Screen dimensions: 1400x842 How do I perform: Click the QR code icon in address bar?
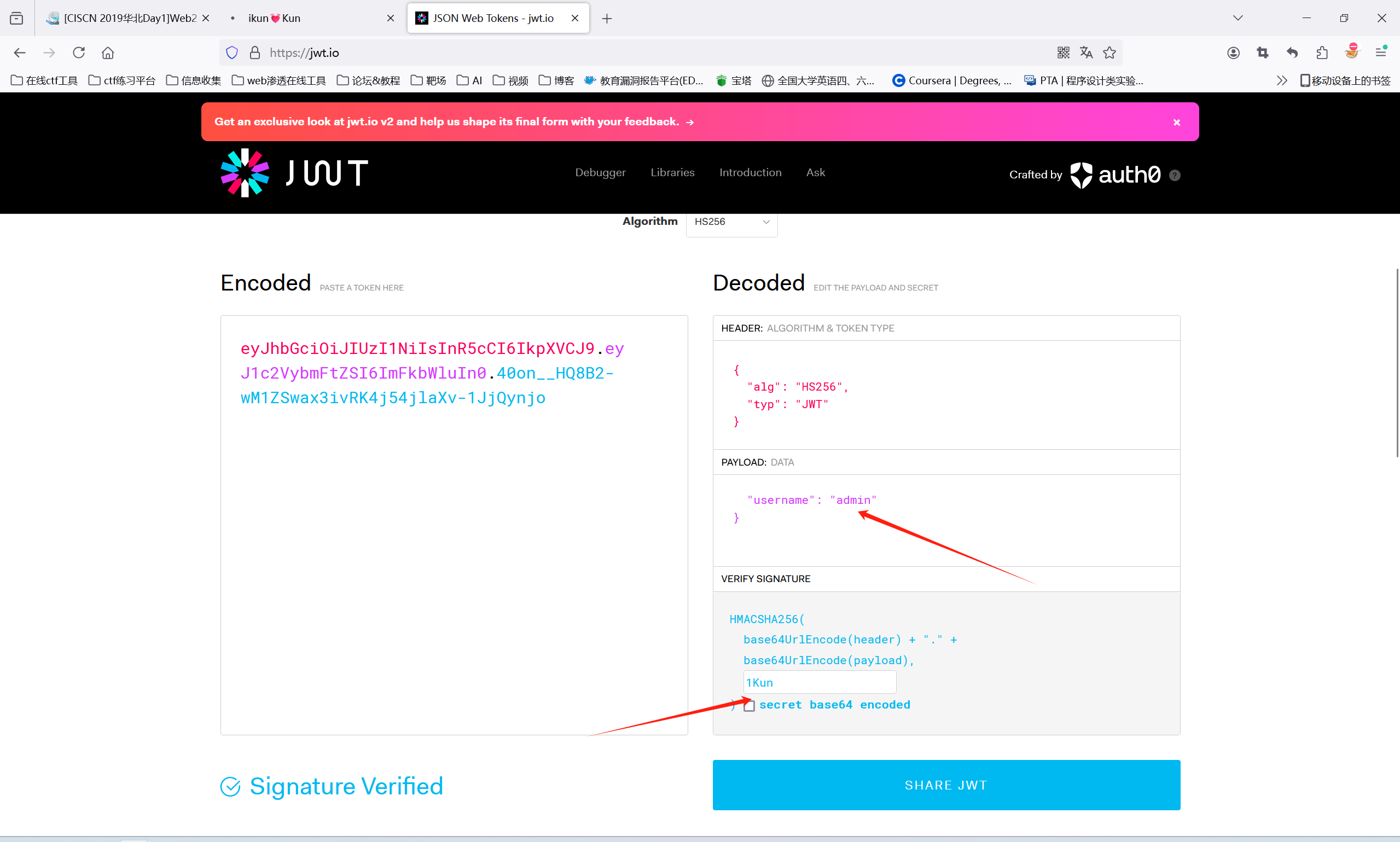(1063, 53)
